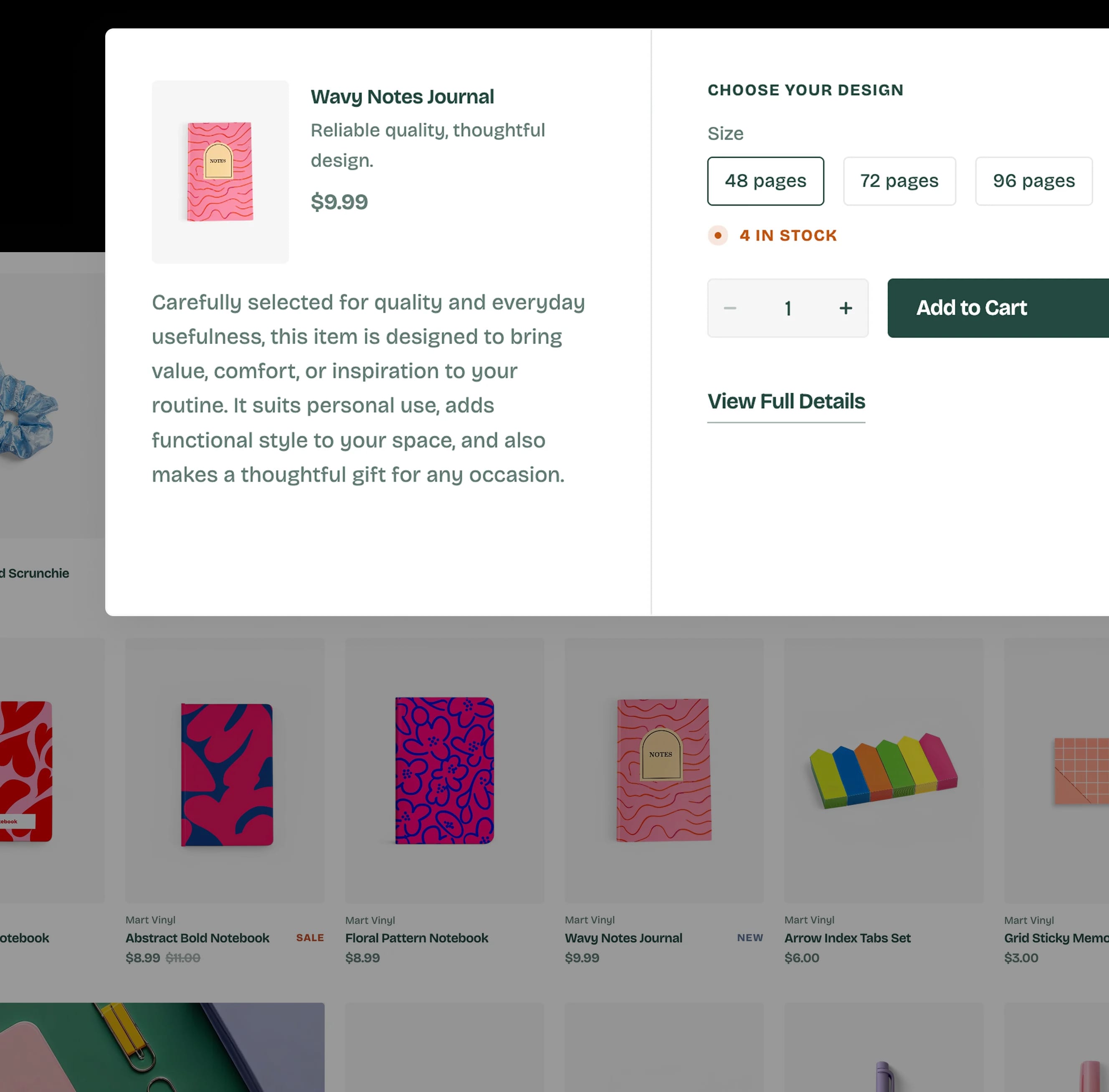Click the Wavy Notes Journal grid image
This screenshot has width=1109, height=1092.
coord(664,771)
